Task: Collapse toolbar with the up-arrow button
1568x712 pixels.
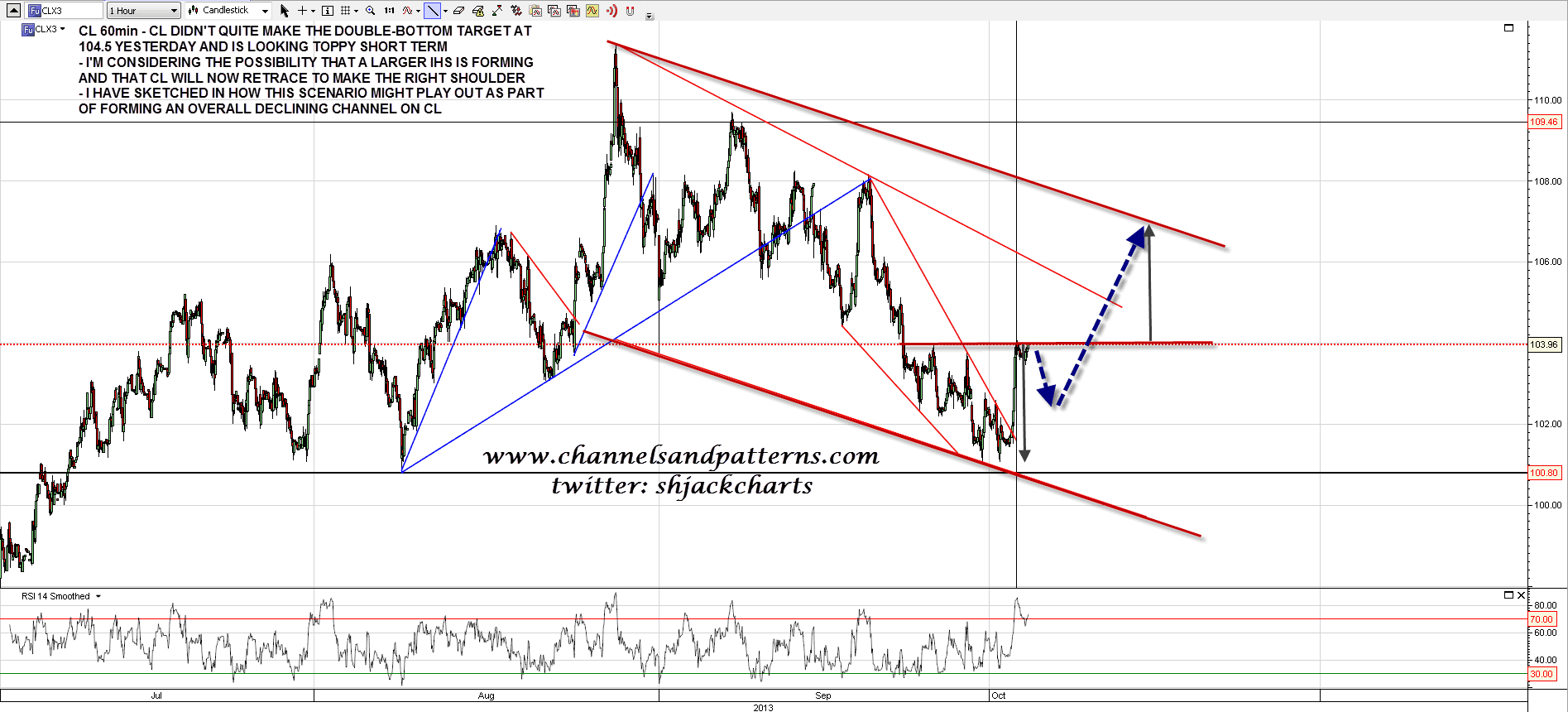Action: pyautogui.click(x=13, y=11)
